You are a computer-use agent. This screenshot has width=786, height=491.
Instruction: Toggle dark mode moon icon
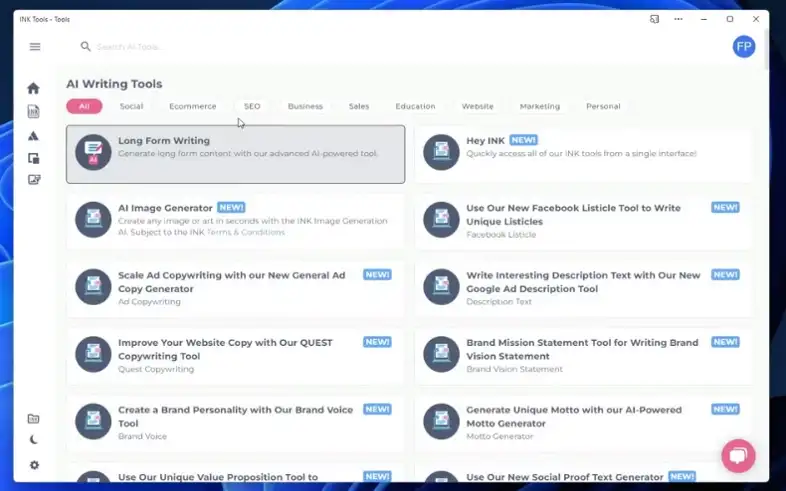(x=34, y=439)
